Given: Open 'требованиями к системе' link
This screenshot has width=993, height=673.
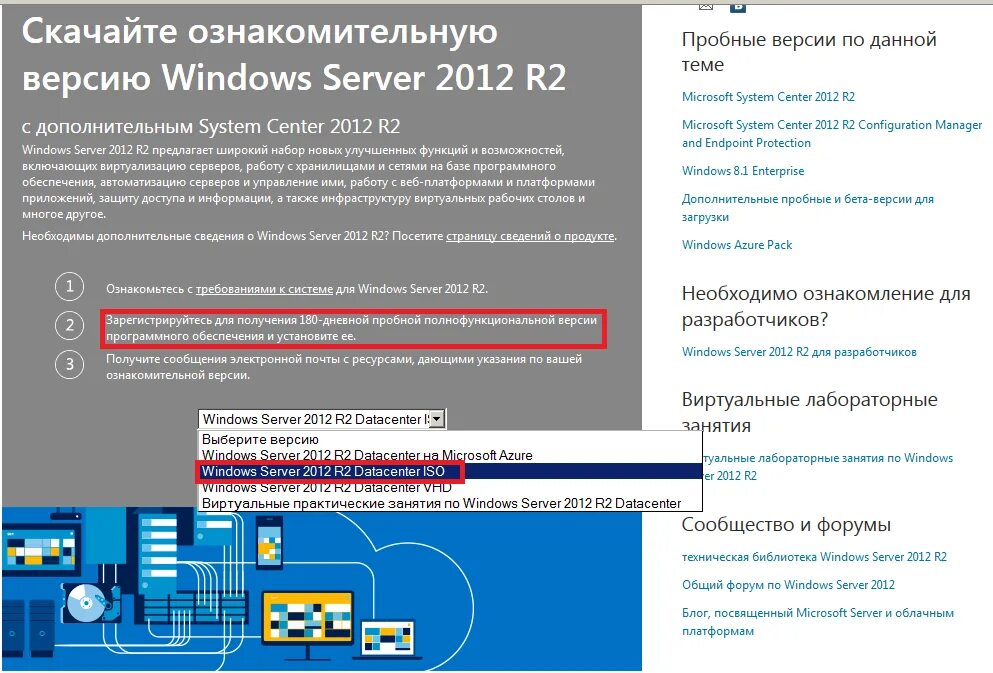Looking at the screenshot, I should (x=264, y=289).
